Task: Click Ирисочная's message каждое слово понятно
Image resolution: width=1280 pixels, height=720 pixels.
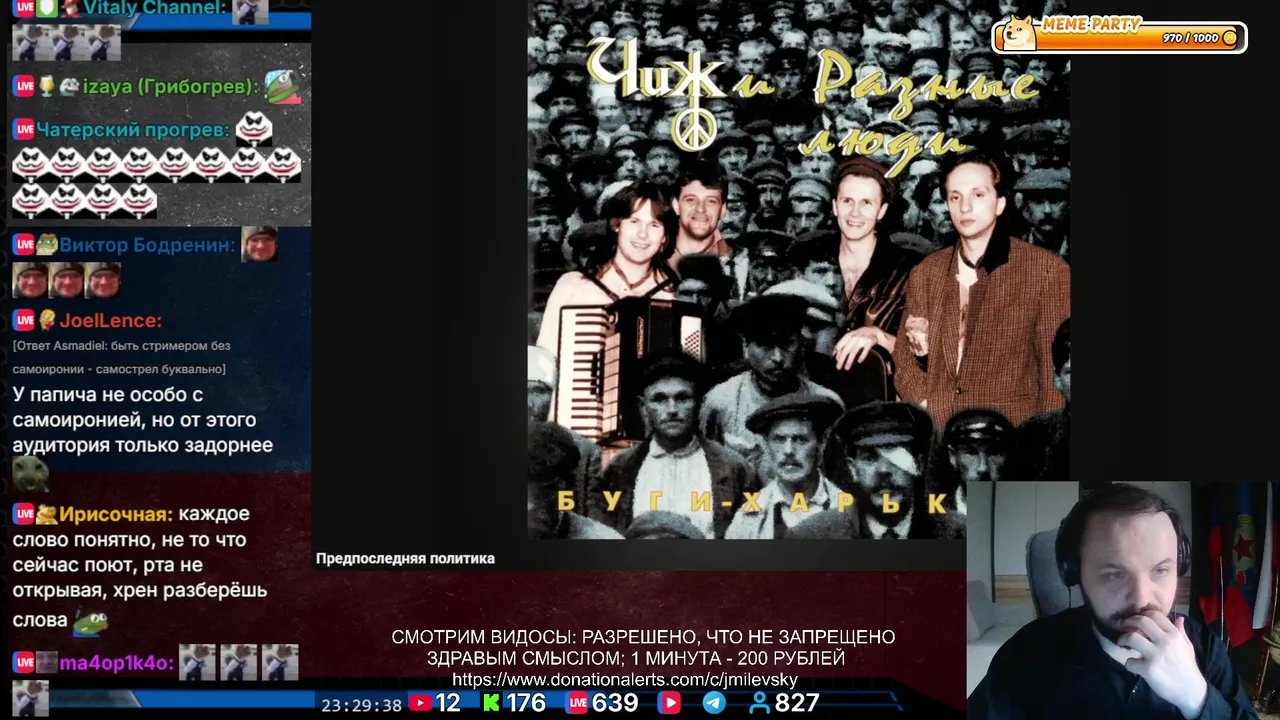Action: point(140,567)
